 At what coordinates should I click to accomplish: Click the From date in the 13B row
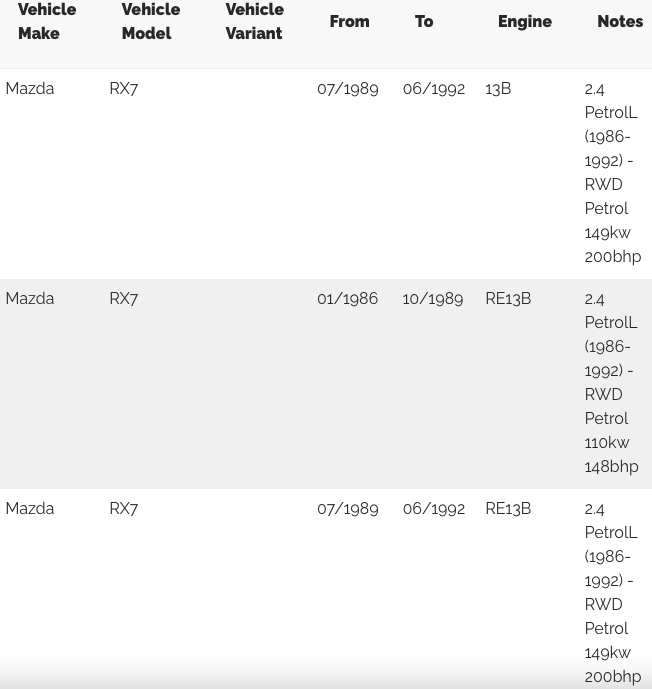[x=348, y=89]
